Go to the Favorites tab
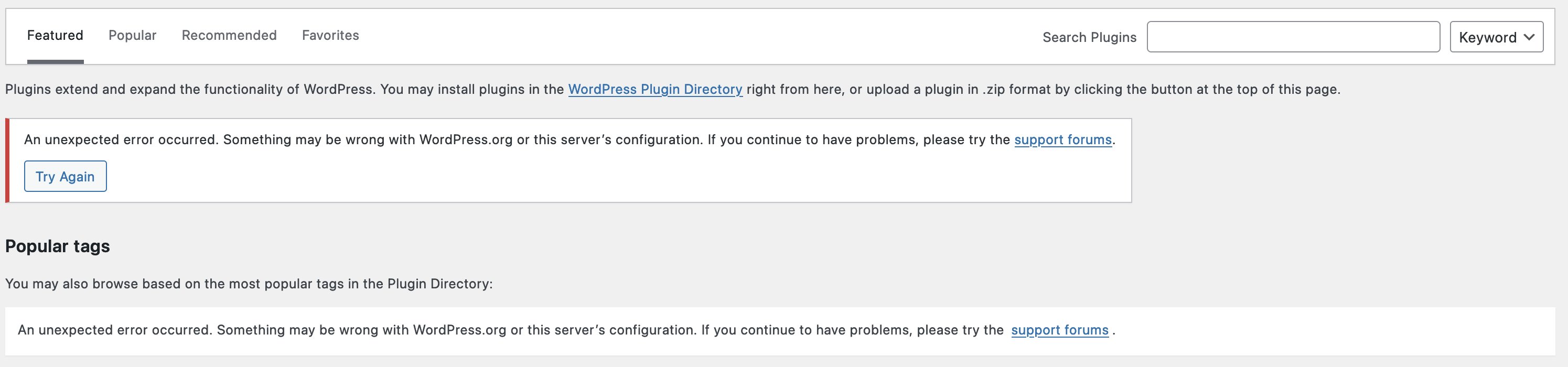This screenshot has width=1568, height=367. [330, 35]
